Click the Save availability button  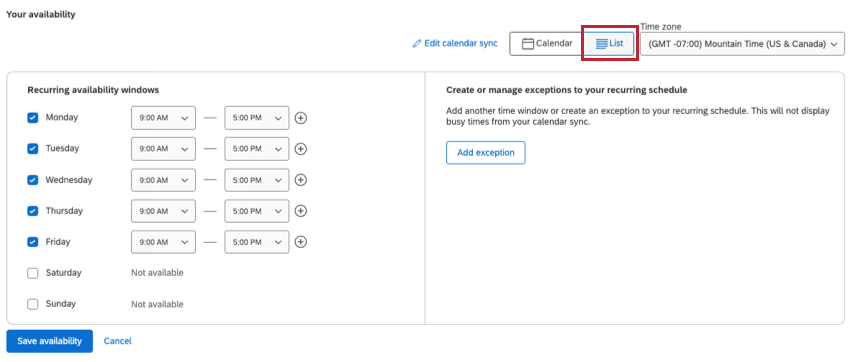pyautogui.click(x=49, y=341)
